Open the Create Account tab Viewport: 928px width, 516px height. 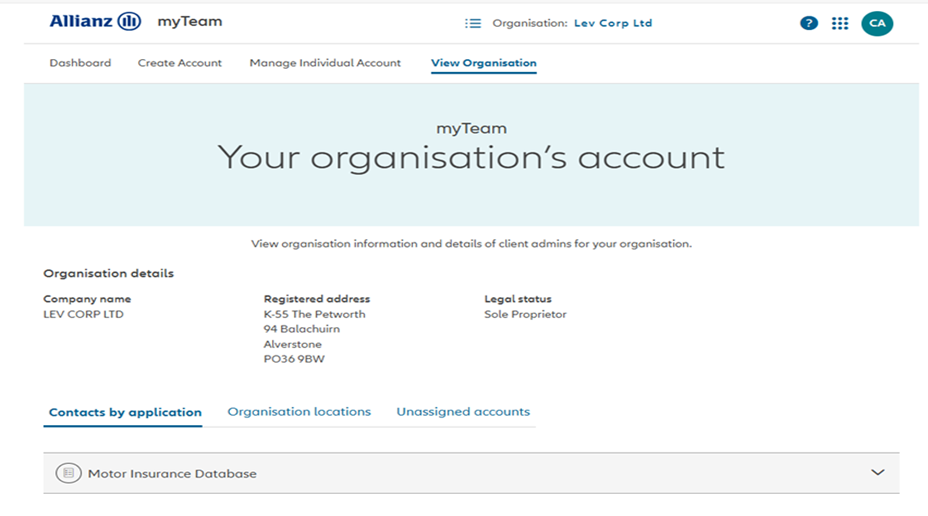pyautogui.click(x=180, y=63)
